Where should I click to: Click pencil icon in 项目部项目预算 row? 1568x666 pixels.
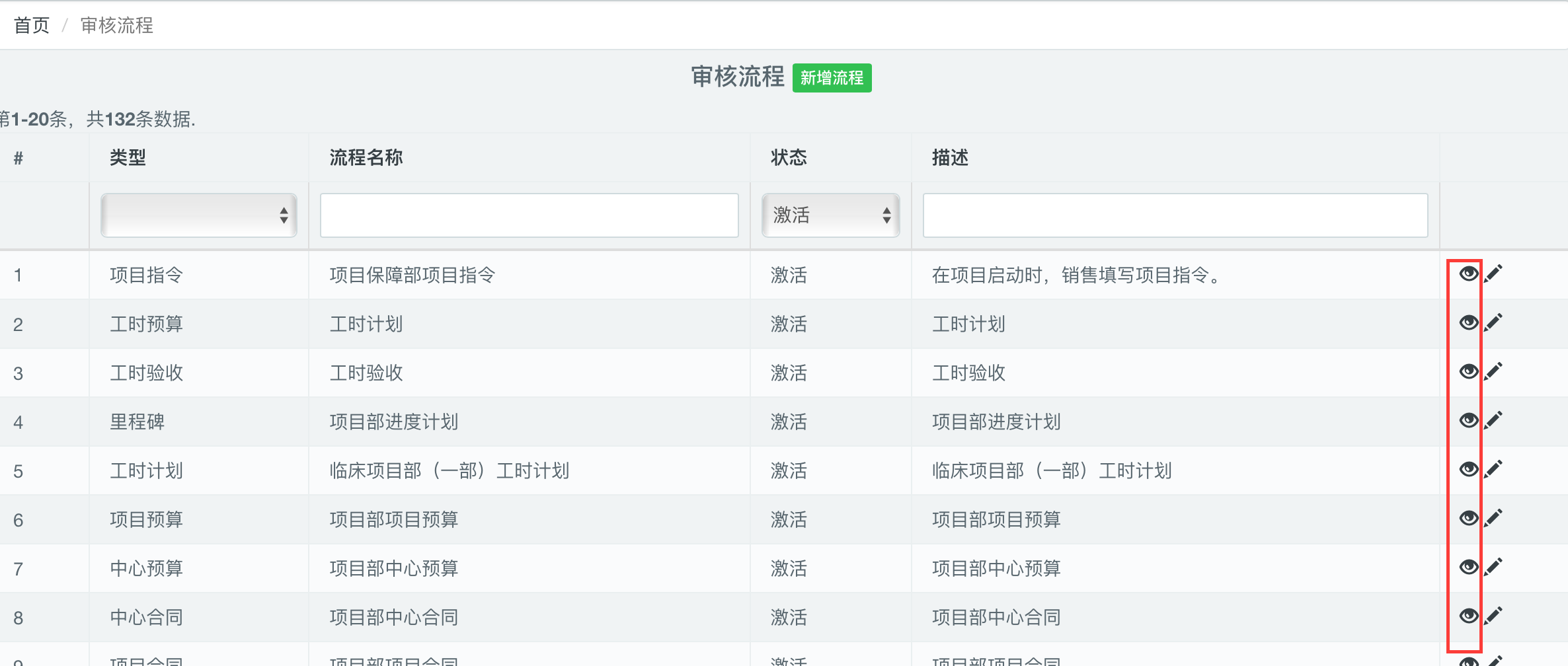tap(1493, 518)
